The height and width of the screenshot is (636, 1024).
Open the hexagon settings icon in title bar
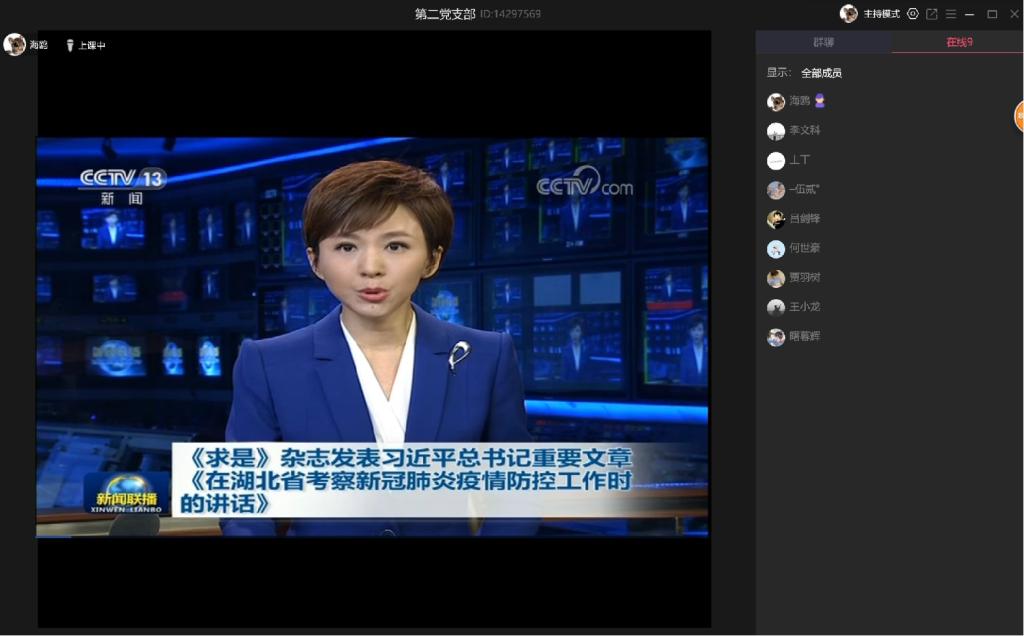pos(912,14)
